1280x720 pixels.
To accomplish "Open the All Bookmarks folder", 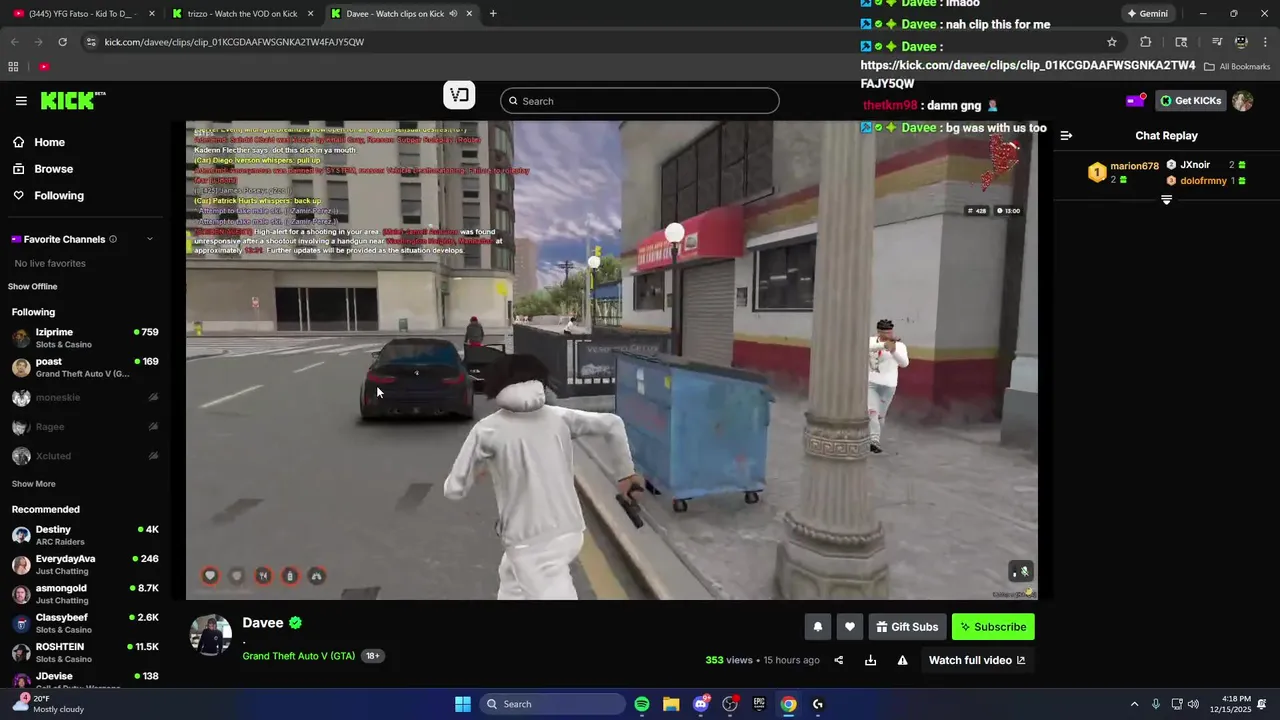I will (1237, 67).
